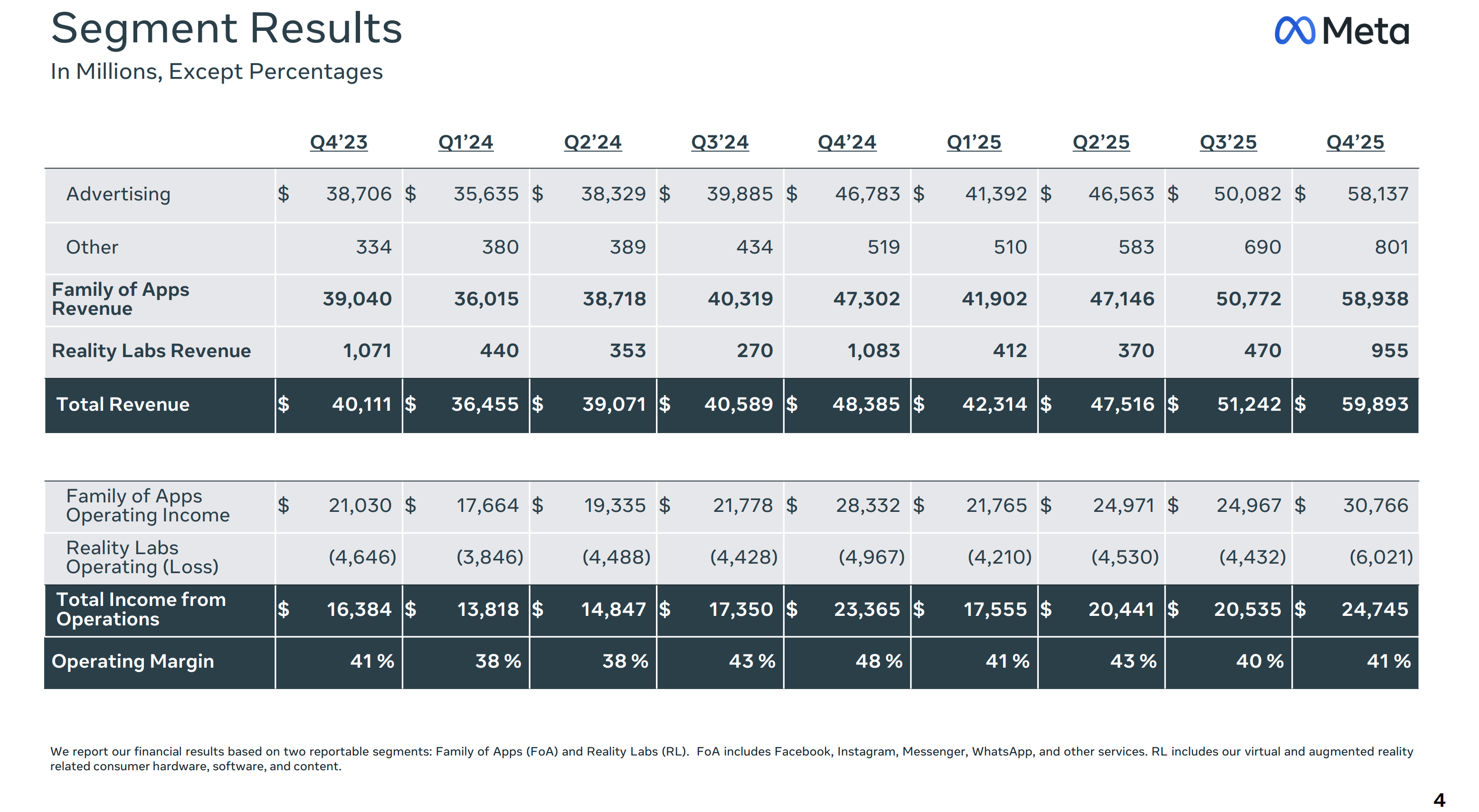The width and height of the screenshot is (1479, 812).
Task: Select Q4'24 advertising value 46,783
Action: coord(867,194)
